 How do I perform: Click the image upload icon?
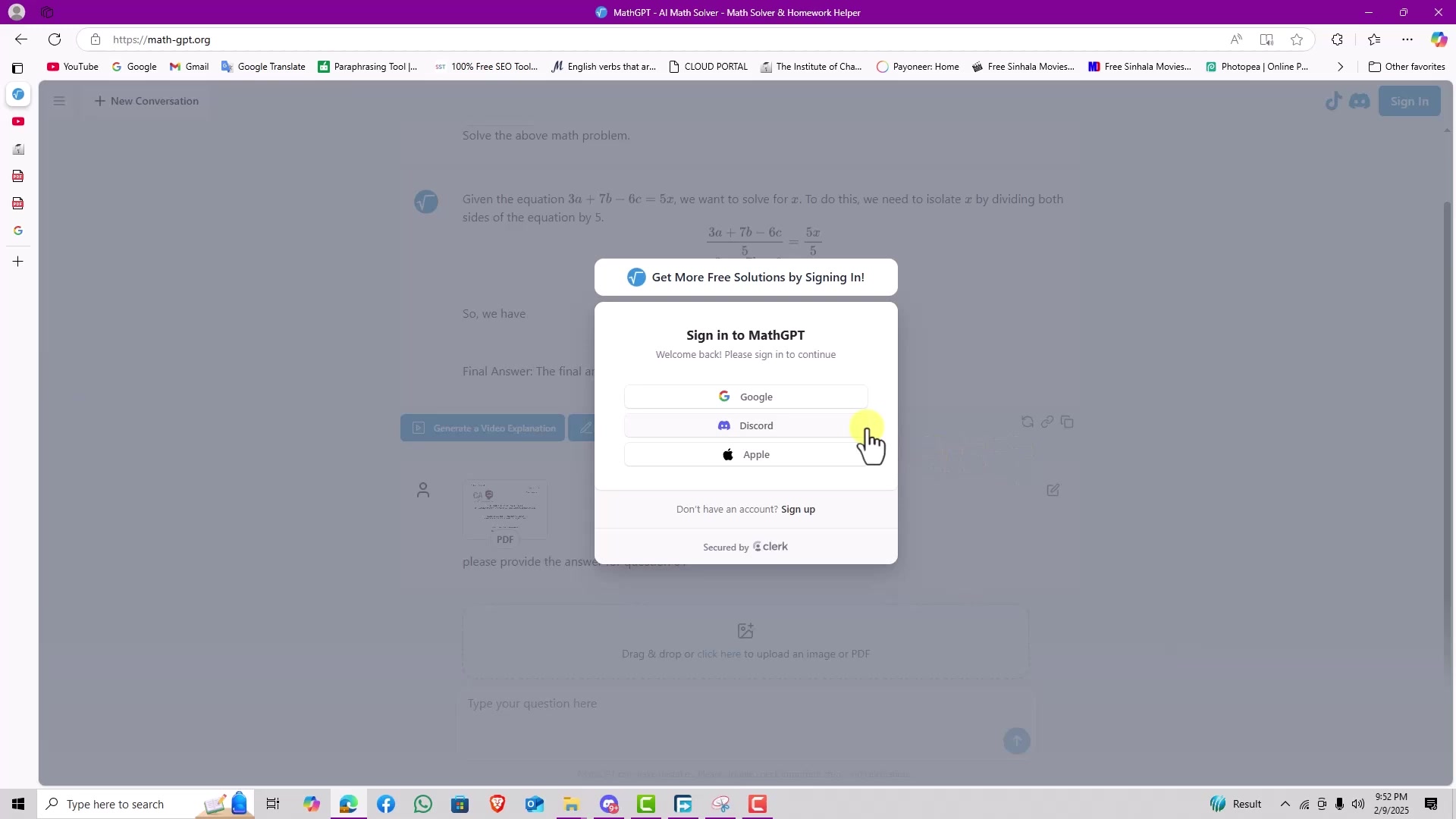pos(745,631)
